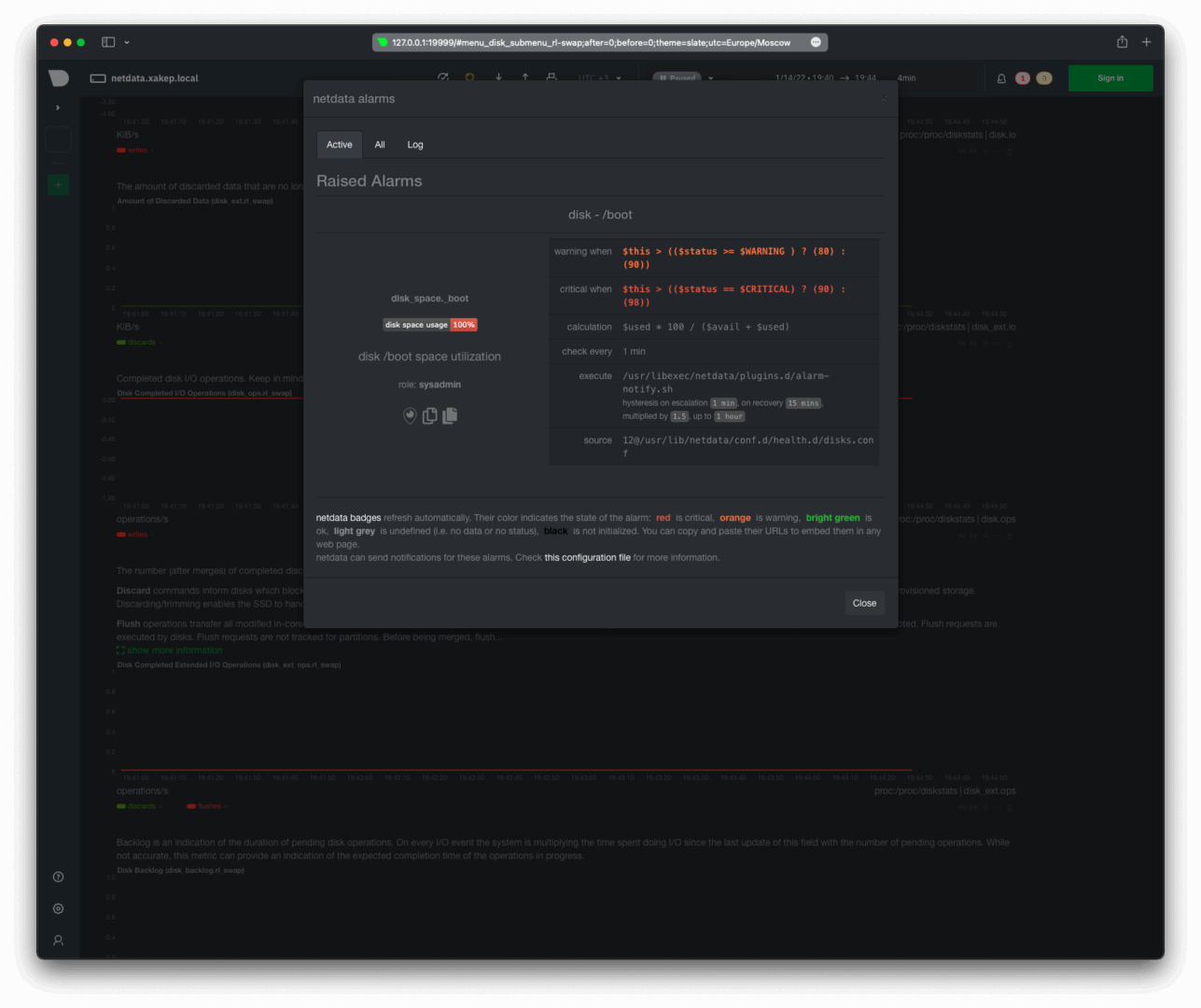This screenshot has height=1008, width=1201.
Task: Click the notification bell at top right
Action: (1000, 78)
